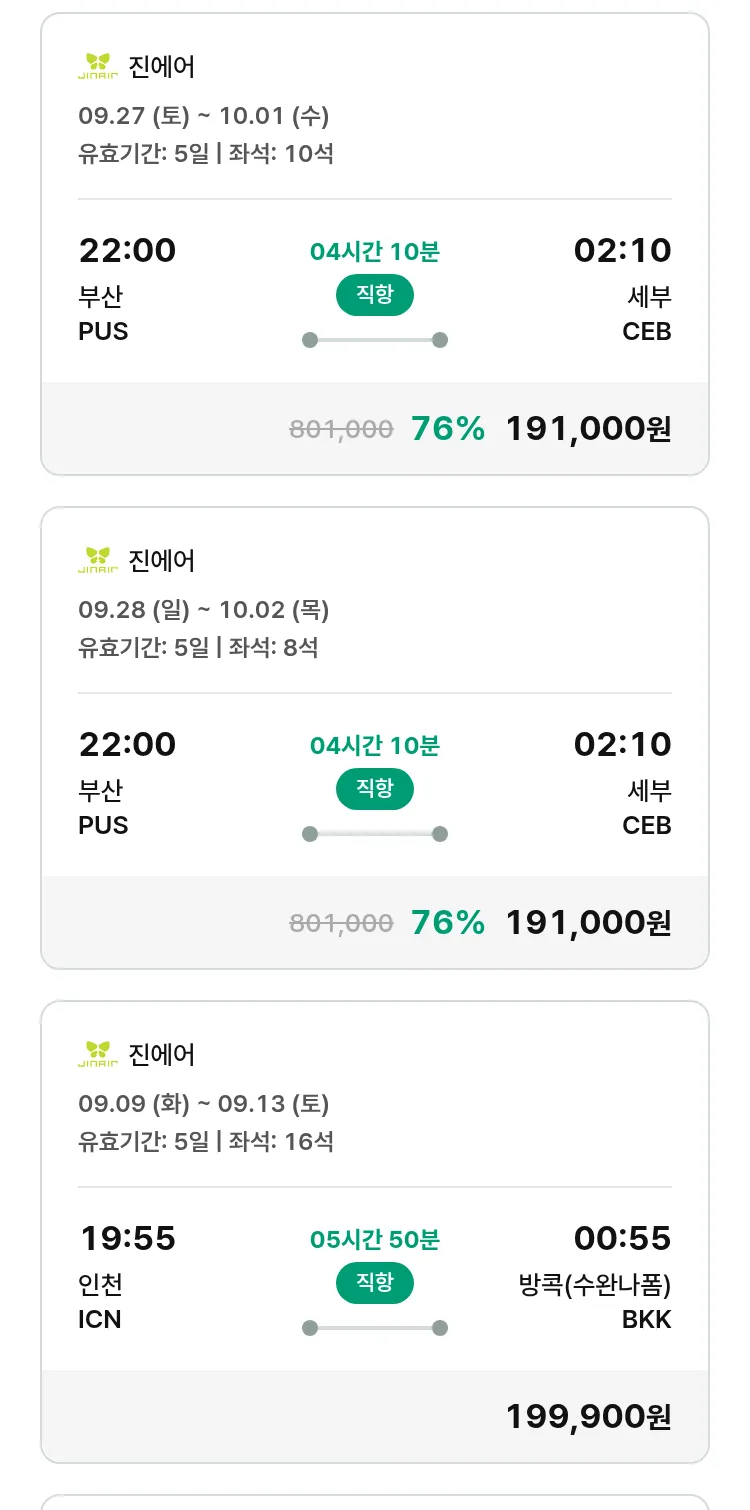The image size is (750, 1510).
Task: Click the route line on the 09.27 Busan–Cebu flight
Action: 374,340
